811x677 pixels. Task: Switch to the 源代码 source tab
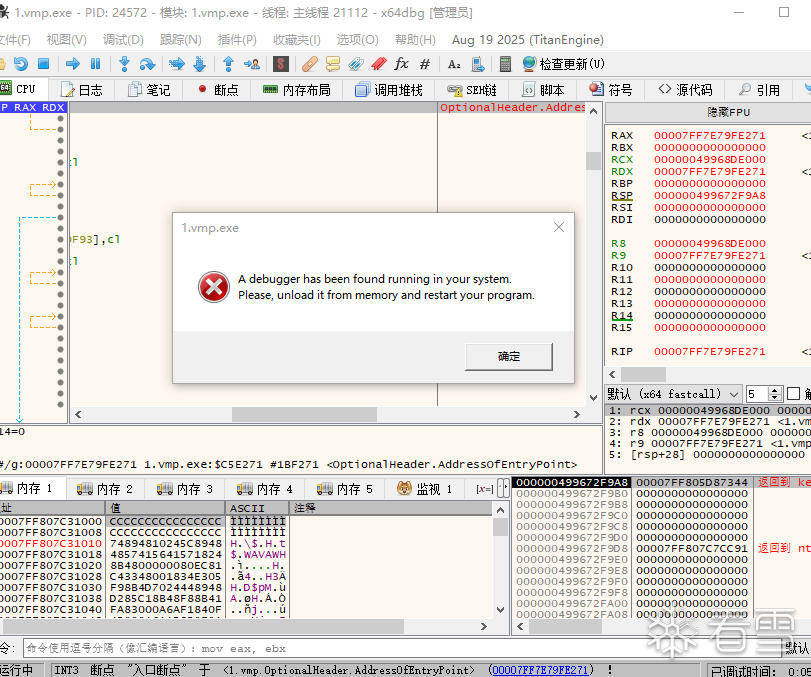(685, 90)
